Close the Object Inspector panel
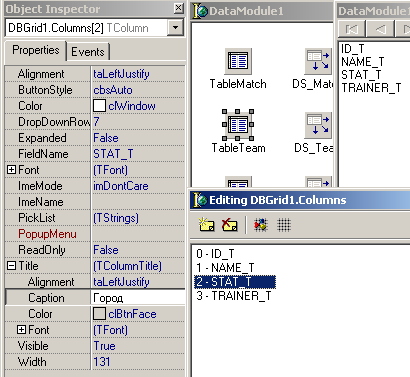Viewport: 410px width, 377px height. coord(179,8)
